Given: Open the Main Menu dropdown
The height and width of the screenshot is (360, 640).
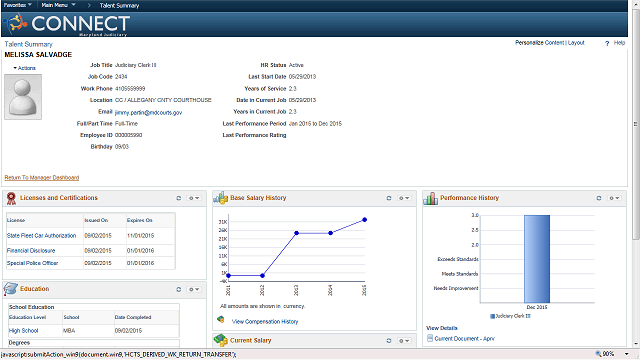Looking at the screenshot, I should pos(58,5).
